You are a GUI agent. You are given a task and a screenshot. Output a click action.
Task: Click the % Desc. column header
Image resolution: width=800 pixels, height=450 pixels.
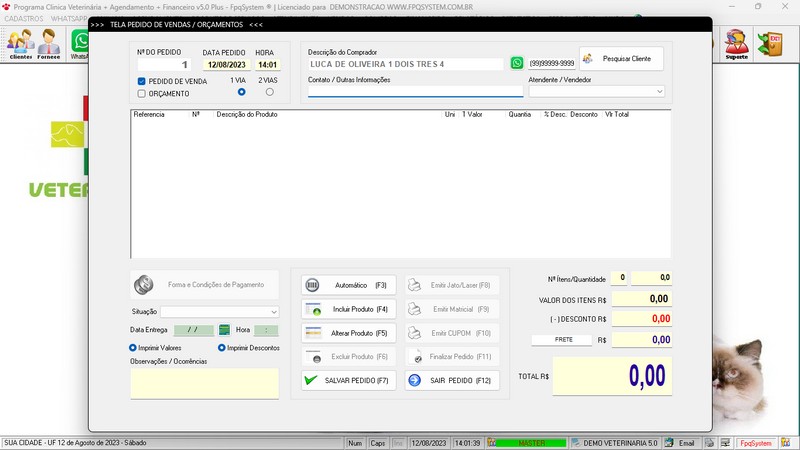pyautogui.click(x=555, y=114)
